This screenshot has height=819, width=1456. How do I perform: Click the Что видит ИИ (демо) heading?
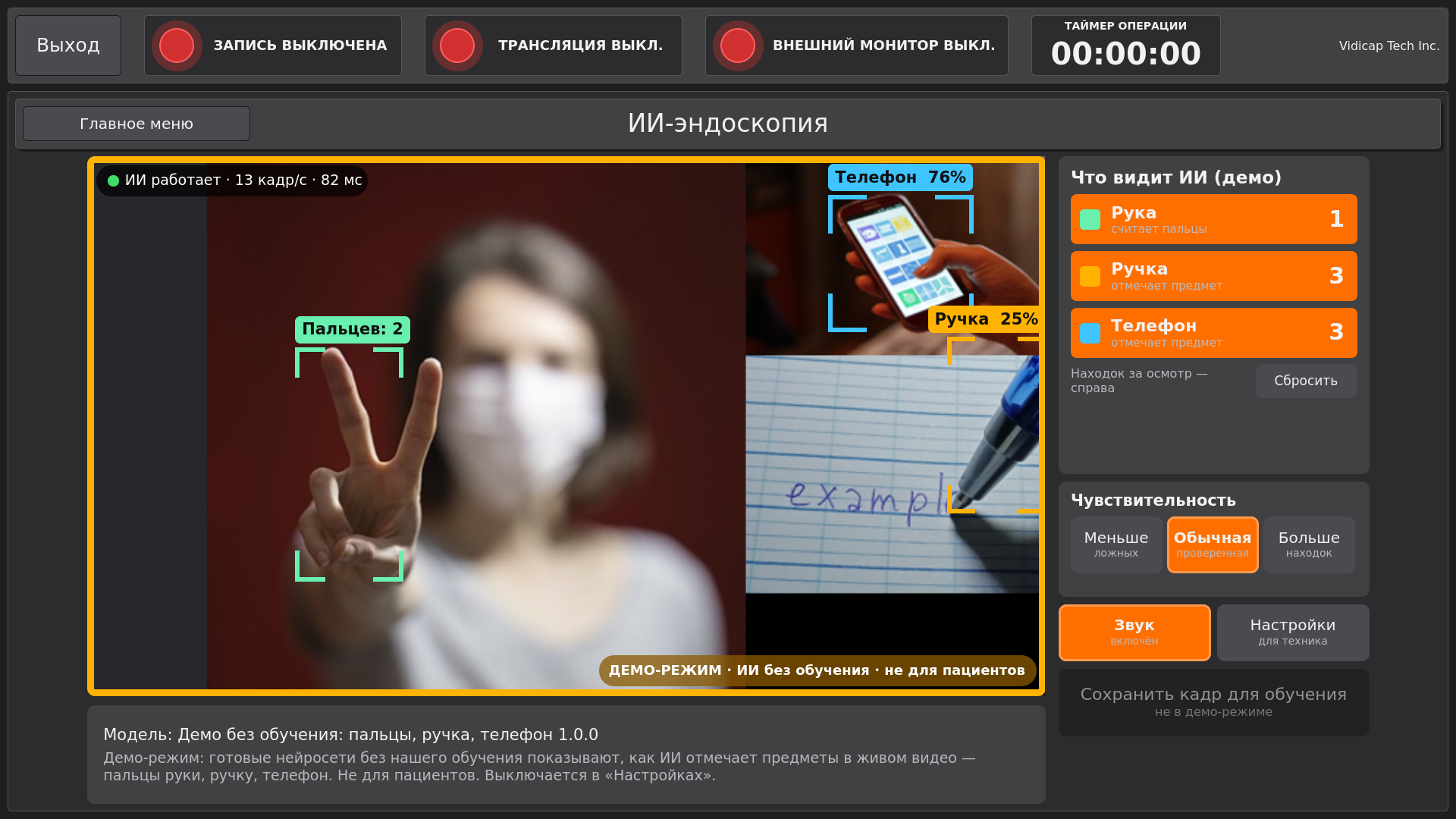(x=1176, y=177)
